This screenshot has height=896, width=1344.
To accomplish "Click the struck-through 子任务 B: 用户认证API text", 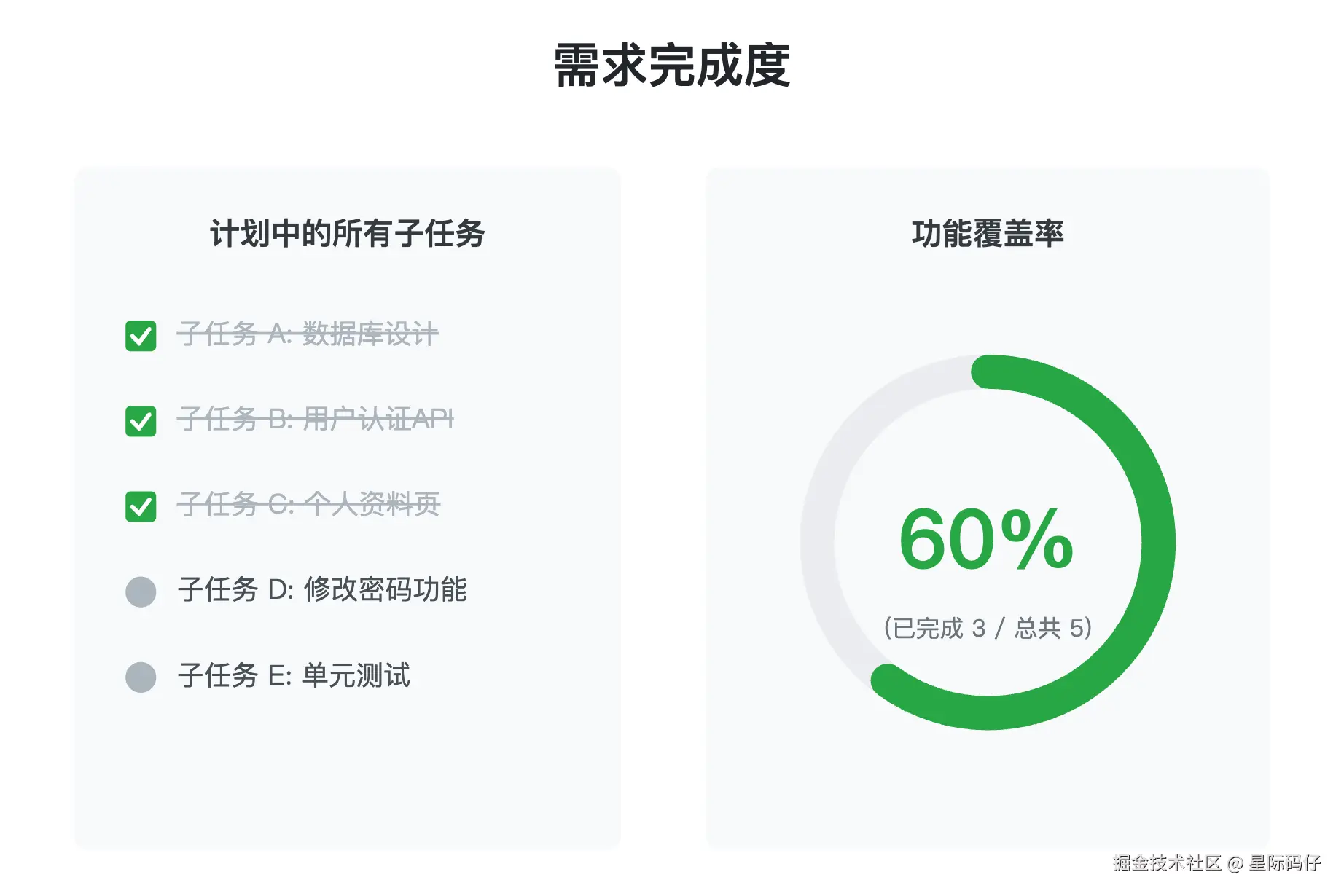I will pyautogui.click(x=315, y=420).
